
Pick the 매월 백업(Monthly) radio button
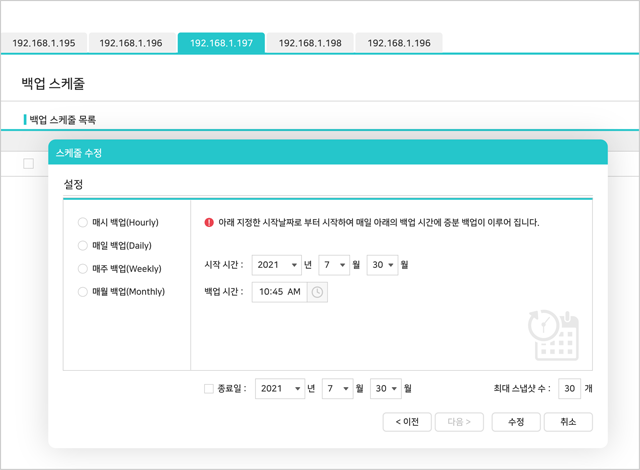pyautogui.click(x=83, y=292)
